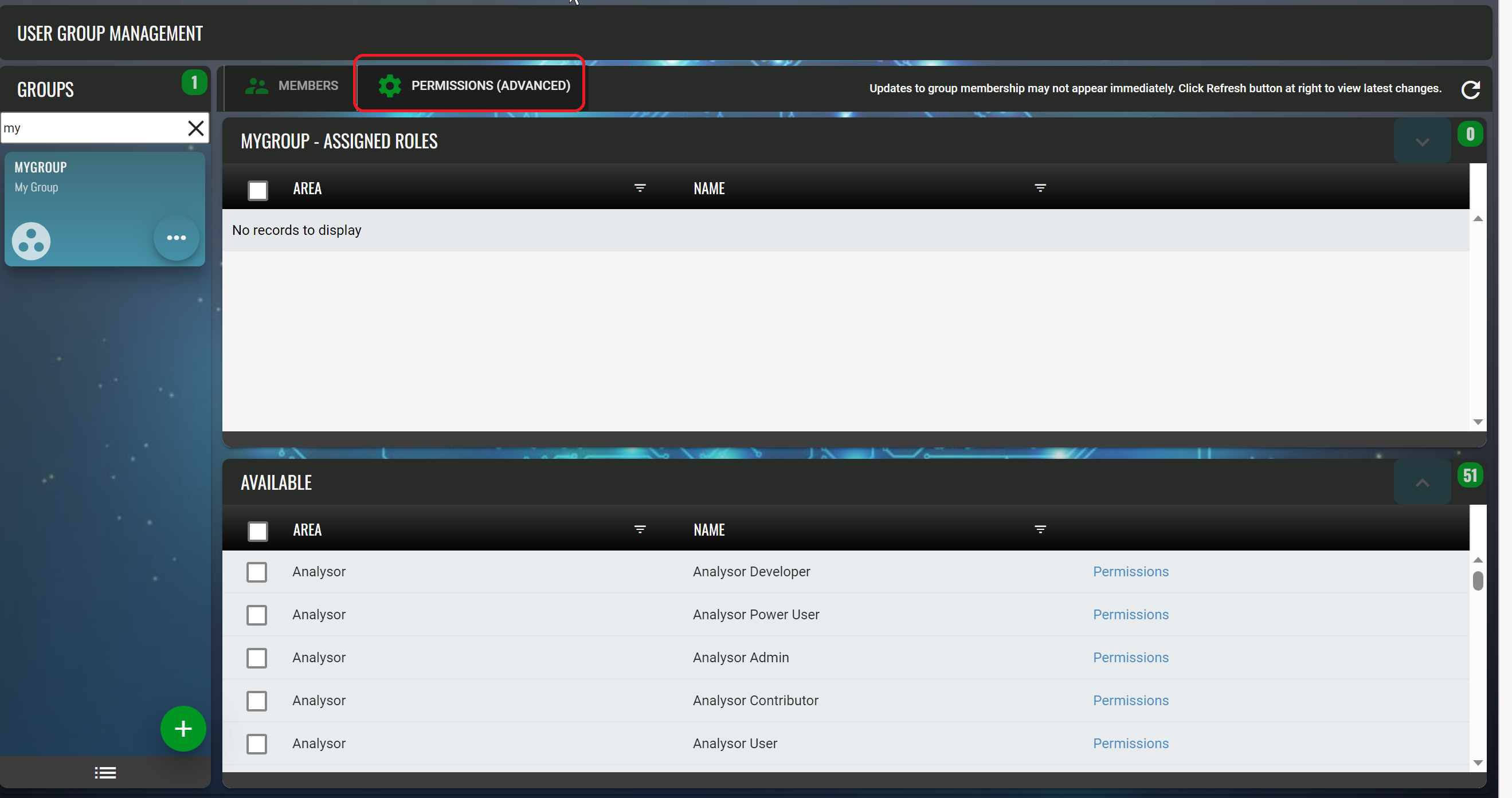Check the Analysor Developer role checkbox

pyautogui.click(x=257, y=572)
